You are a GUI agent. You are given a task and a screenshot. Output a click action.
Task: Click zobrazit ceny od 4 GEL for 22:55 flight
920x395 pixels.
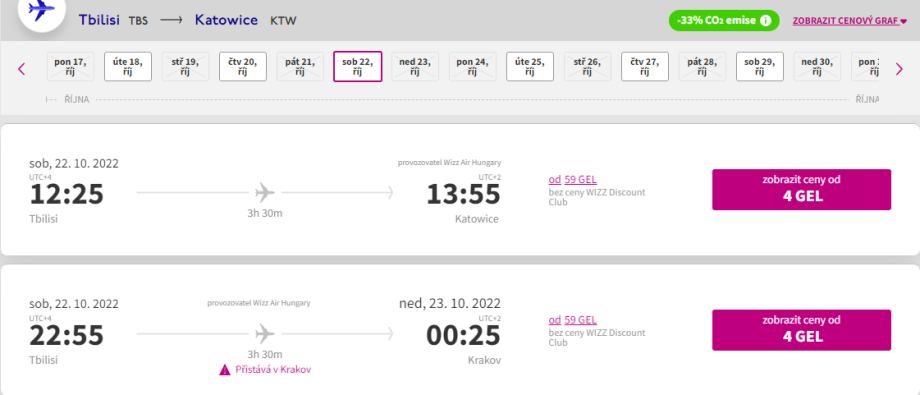pos(801,330)
